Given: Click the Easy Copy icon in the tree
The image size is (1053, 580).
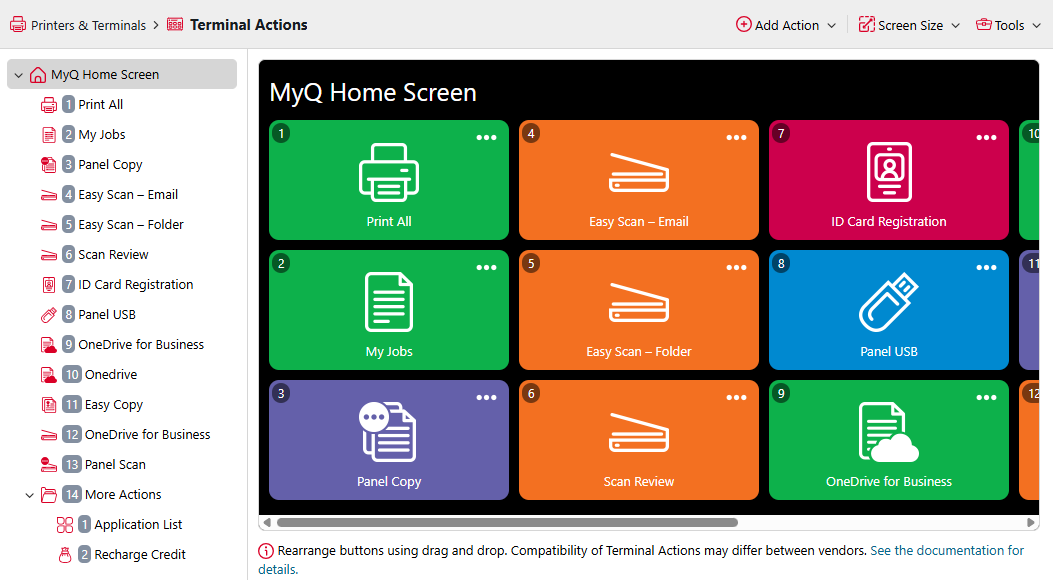Looking at the screenshot, I should tap(49, 405).
